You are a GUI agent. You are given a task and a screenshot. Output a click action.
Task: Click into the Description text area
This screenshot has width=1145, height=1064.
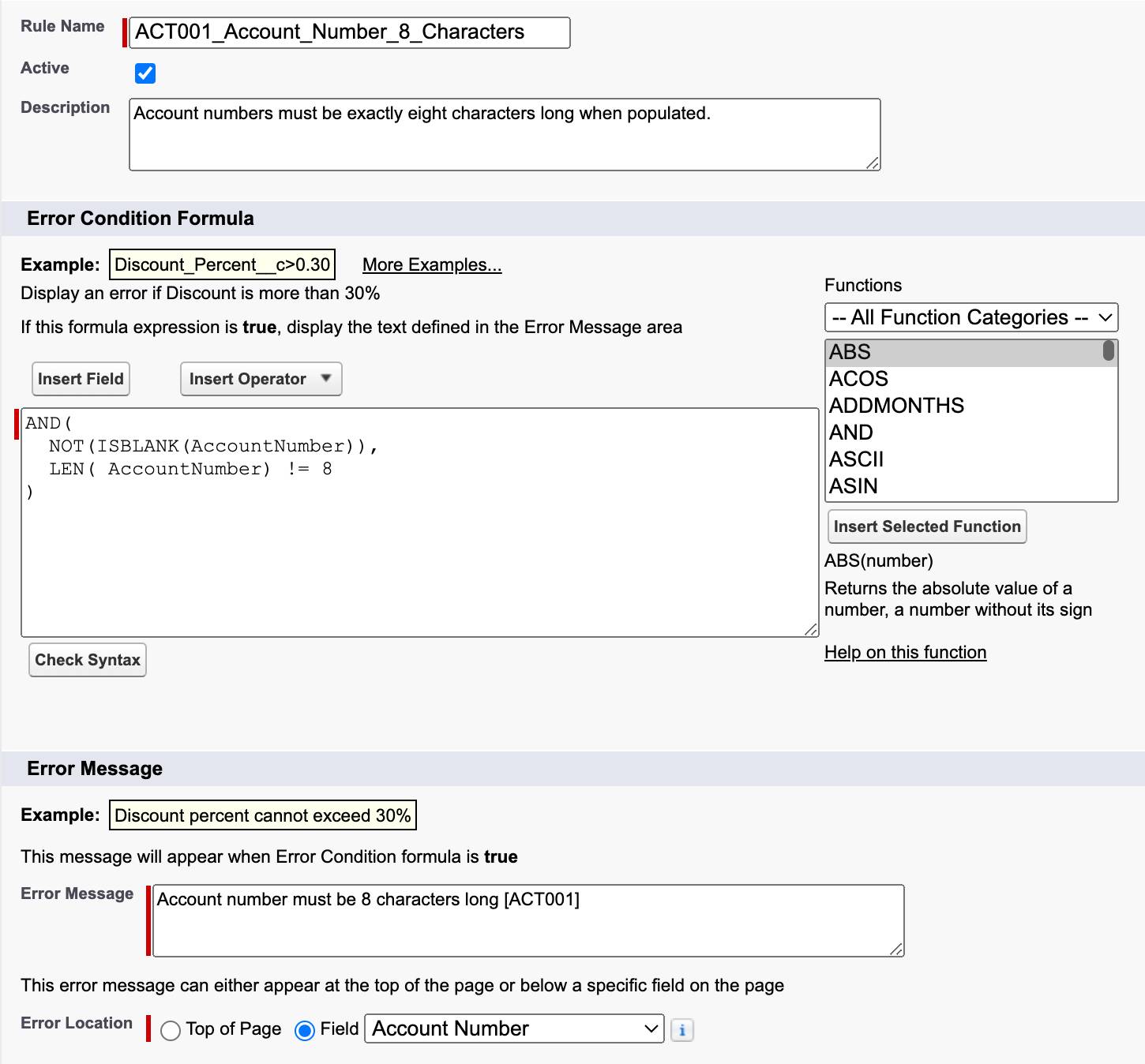[x=505, y=134]
